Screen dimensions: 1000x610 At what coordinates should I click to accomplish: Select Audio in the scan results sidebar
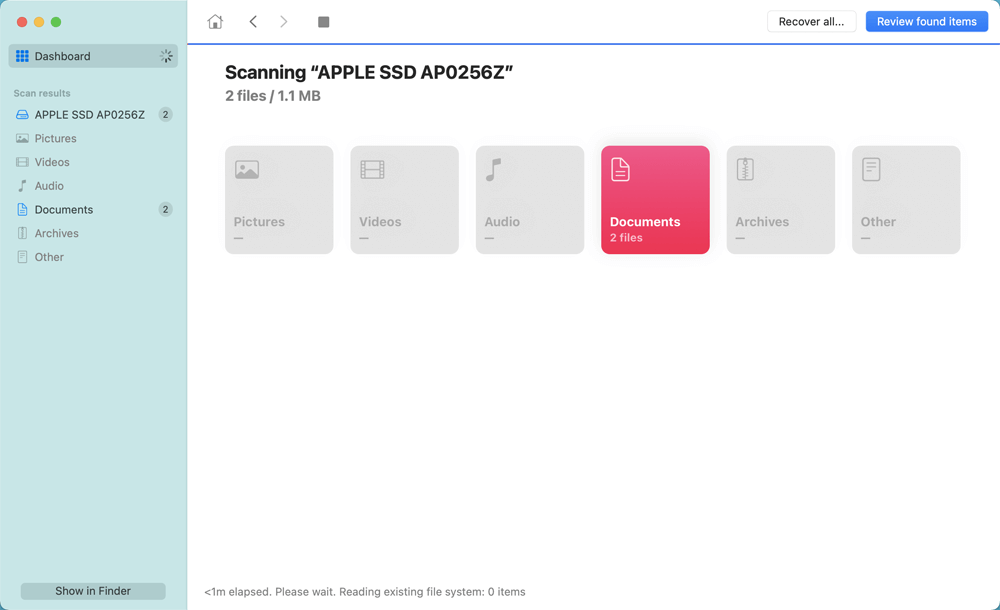click(48, 185)
